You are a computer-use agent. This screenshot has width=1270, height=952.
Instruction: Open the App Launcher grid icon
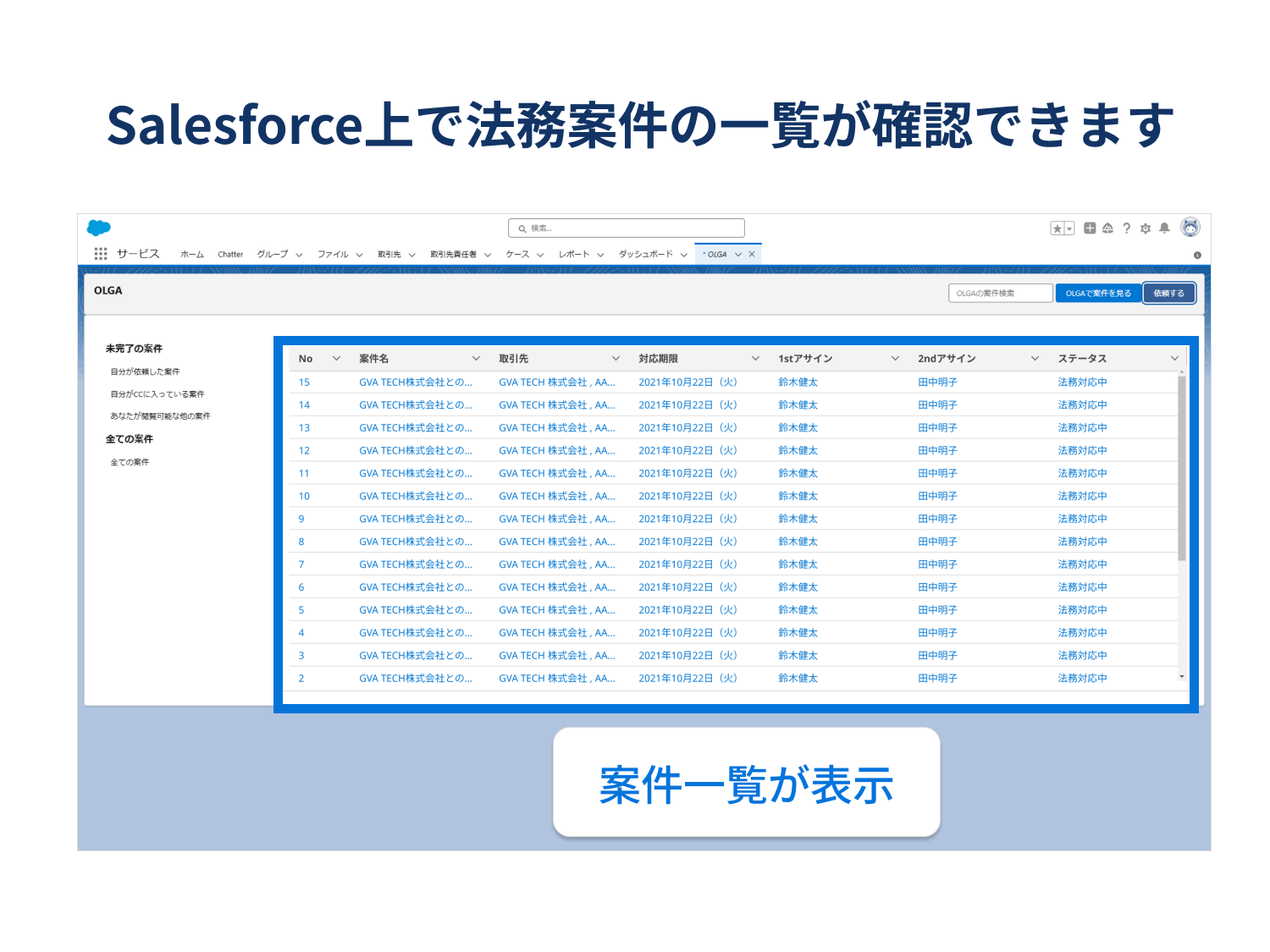tap(101, 254)
